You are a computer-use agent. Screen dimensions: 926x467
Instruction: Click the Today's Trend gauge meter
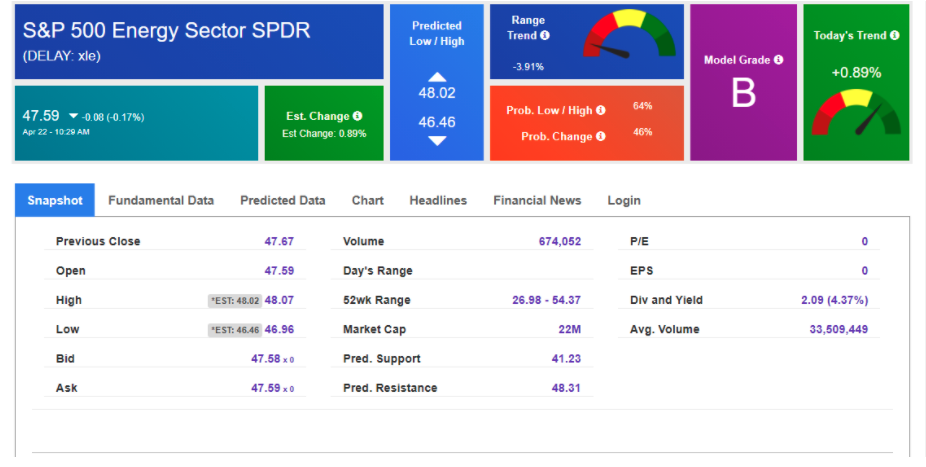pos(856,112)
